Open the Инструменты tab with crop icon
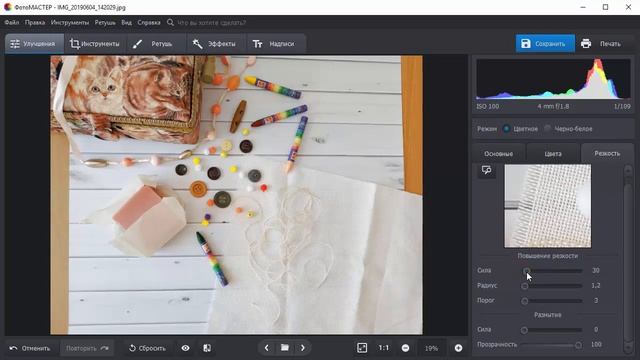640x360 pixels. pos(95,44)
